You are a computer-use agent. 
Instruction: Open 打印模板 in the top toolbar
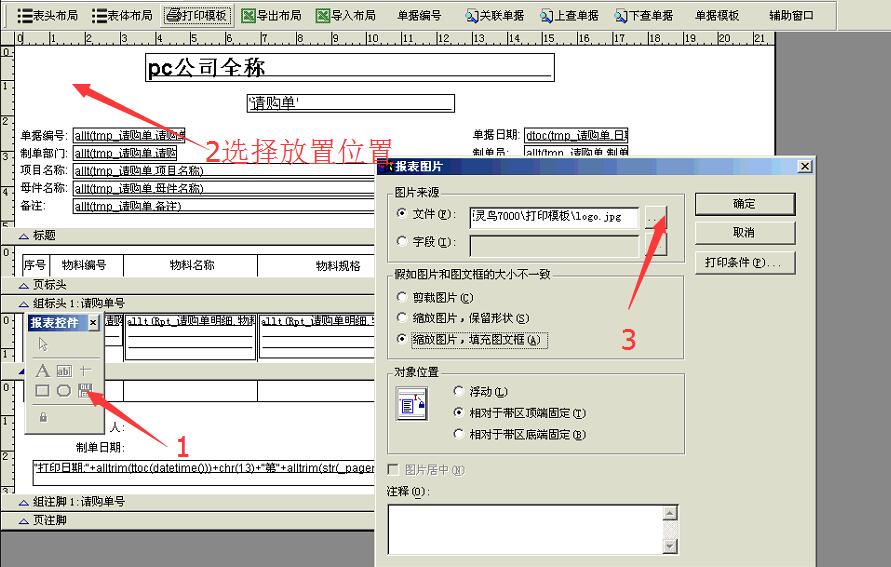tap(197, 15)
